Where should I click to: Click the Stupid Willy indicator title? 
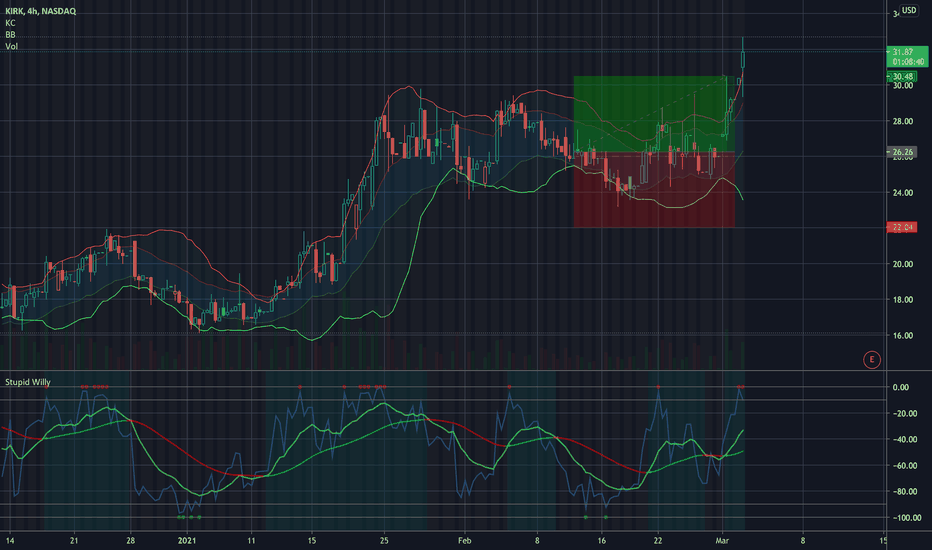pyautogui.click(x=28, y=382)
